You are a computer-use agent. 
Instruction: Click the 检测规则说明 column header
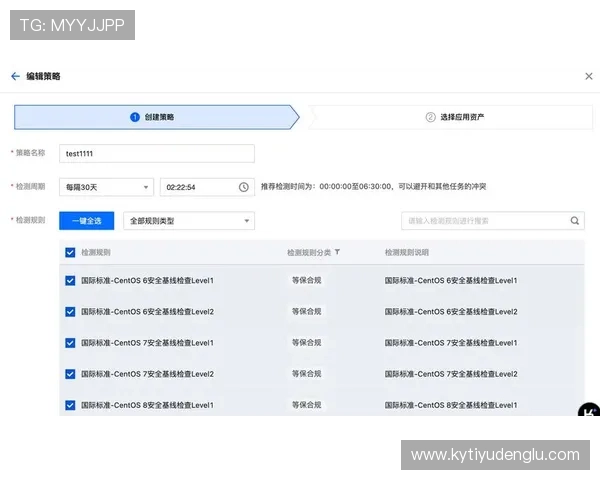[406, 252]
